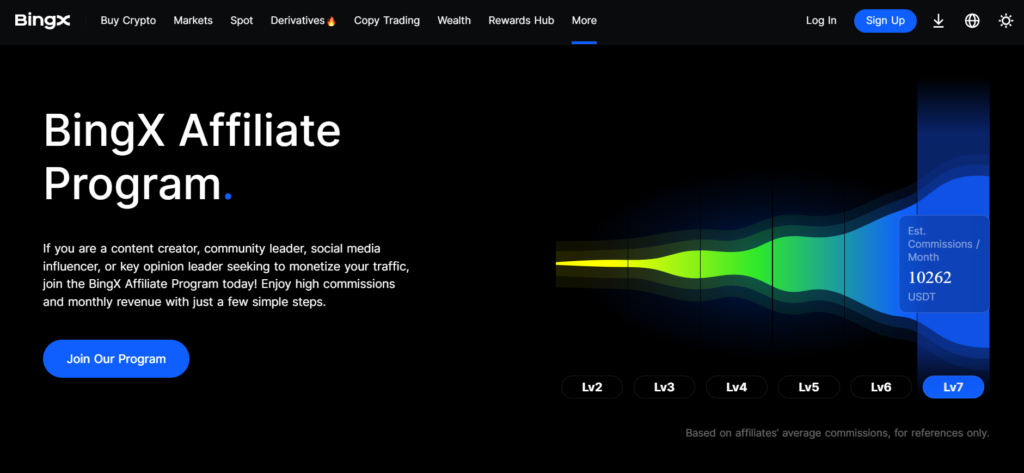1024x473 pixels.
Task: Open the language globe icon
Action: point(972,21)
